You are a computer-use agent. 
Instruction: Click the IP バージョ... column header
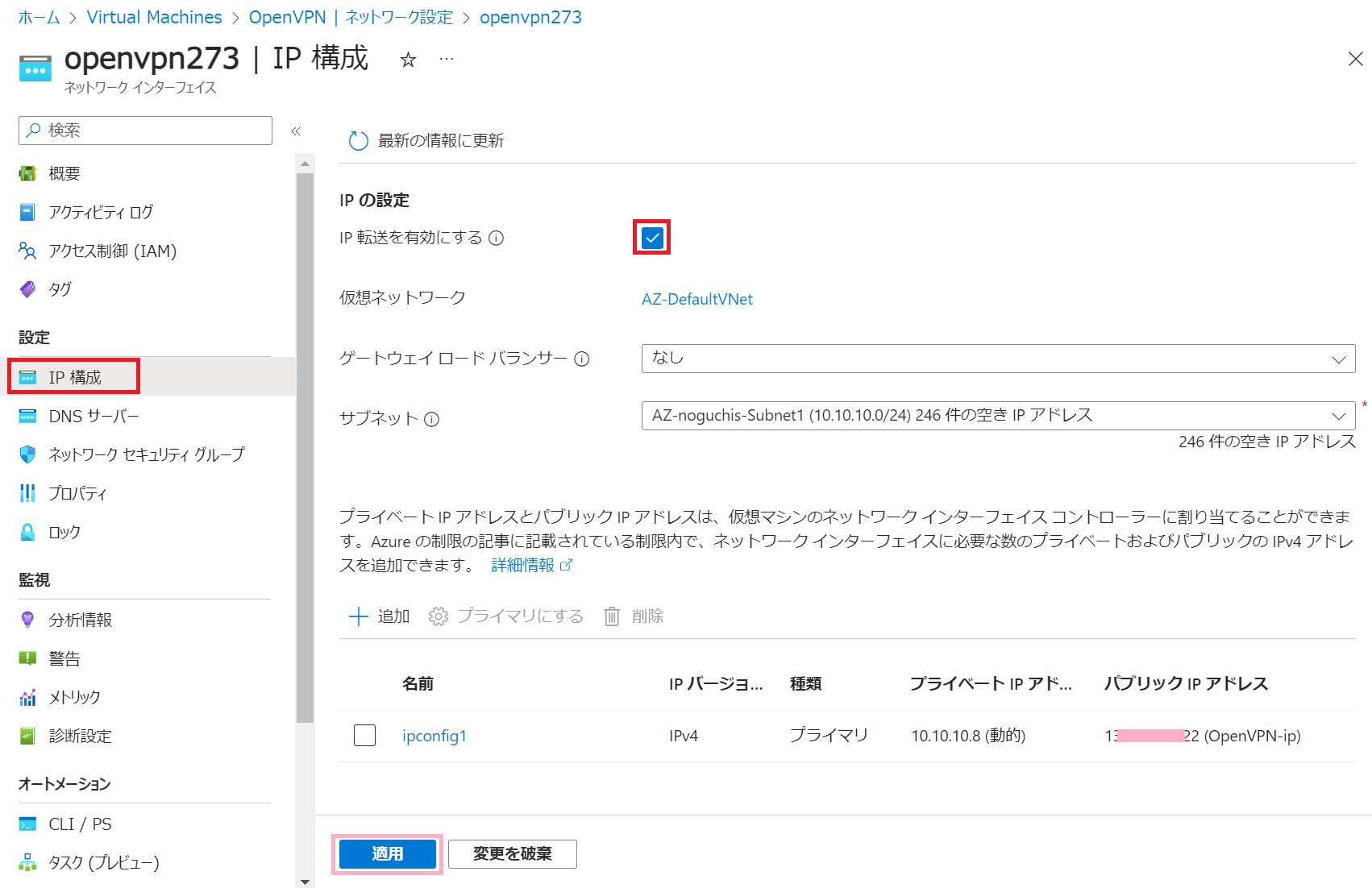coord(716,684)
